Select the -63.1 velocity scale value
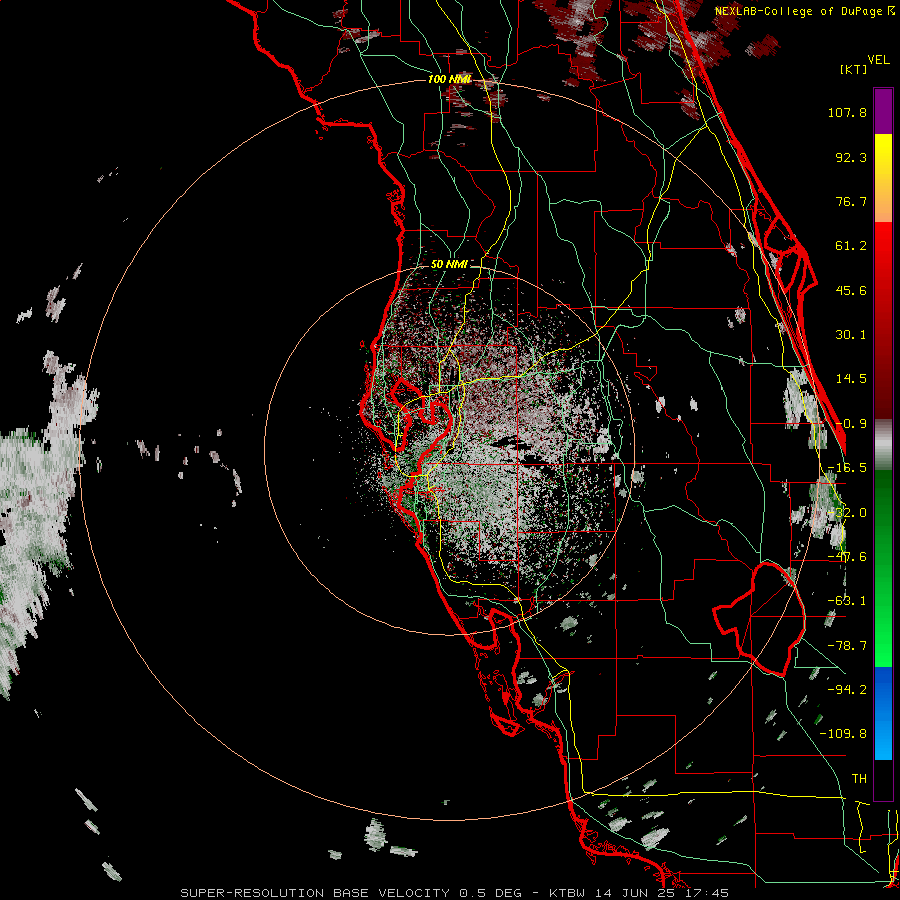 click(847, 601)
